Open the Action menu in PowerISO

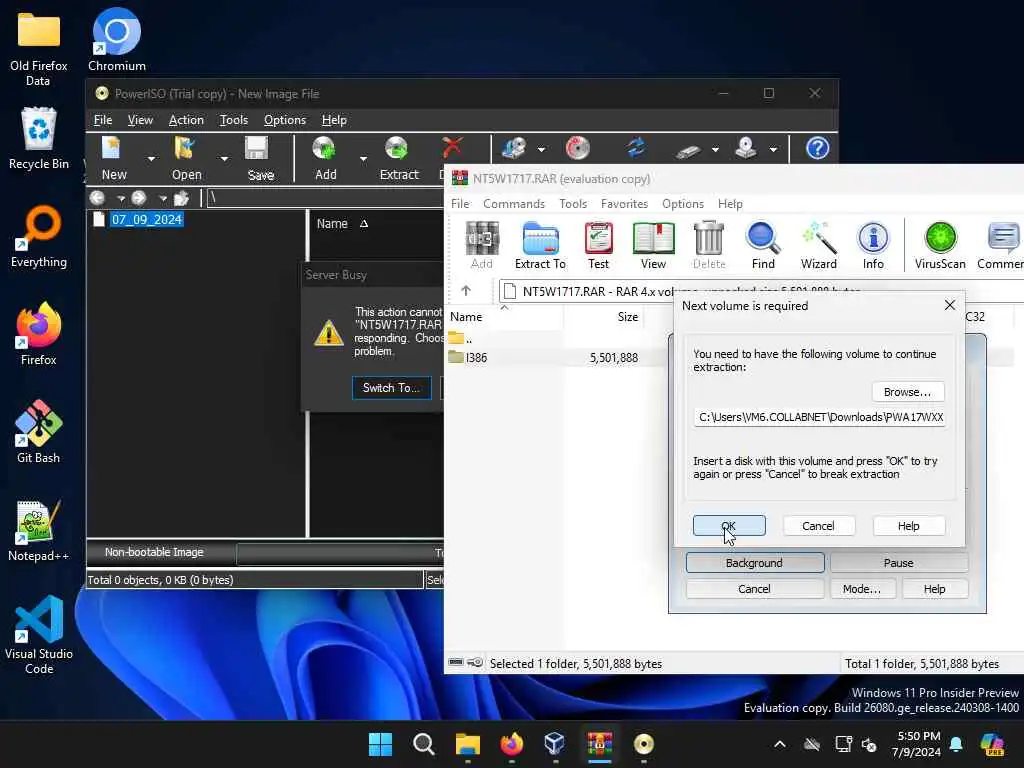tap(186, 120)
